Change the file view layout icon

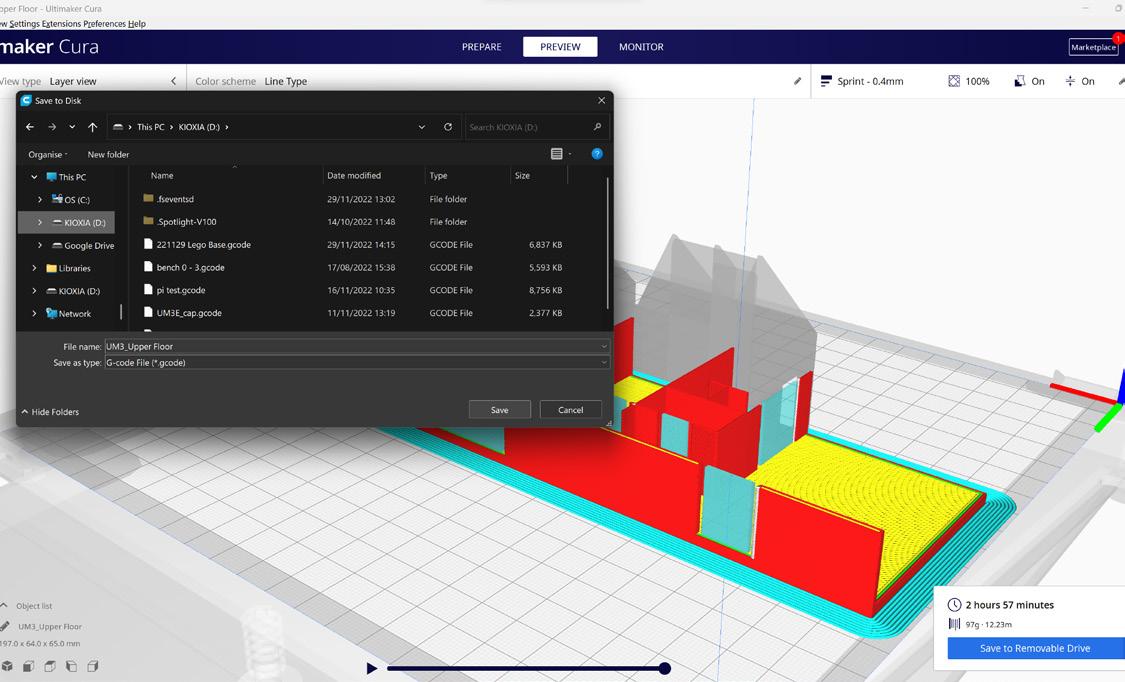[x=556, y=153]
